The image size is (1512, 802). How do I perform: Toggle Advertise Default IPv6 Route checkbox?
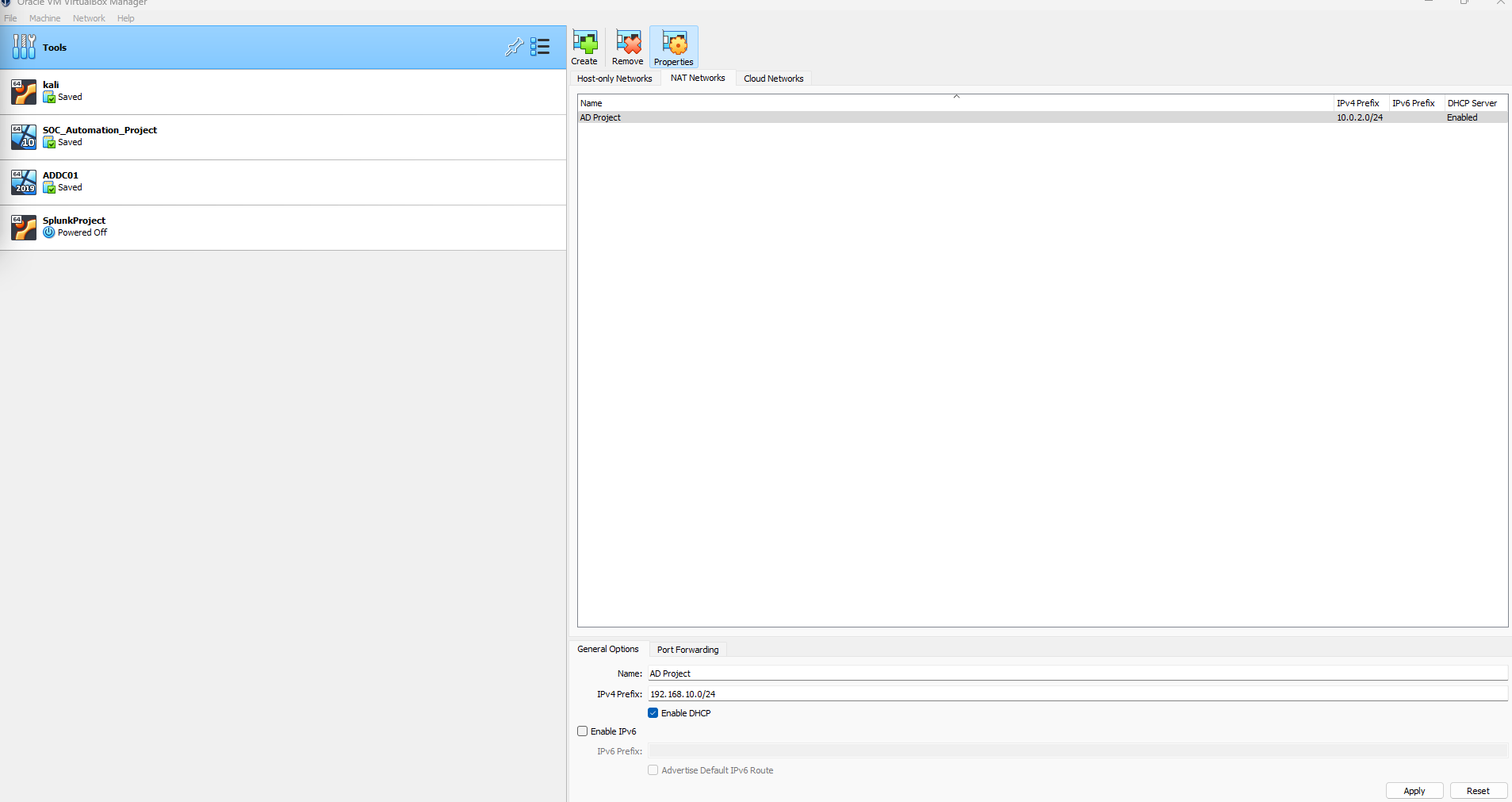point(653,770)
